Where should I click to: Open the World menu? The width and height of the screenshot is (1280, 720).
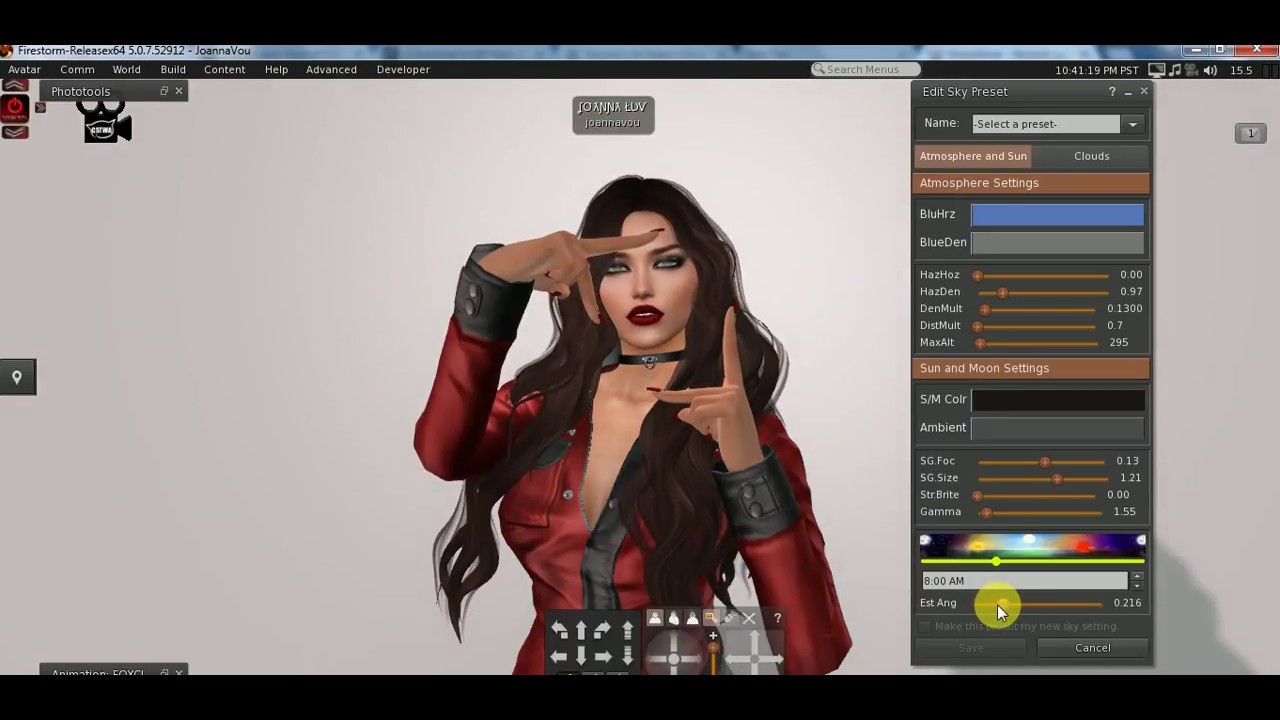tap(127, 69)
